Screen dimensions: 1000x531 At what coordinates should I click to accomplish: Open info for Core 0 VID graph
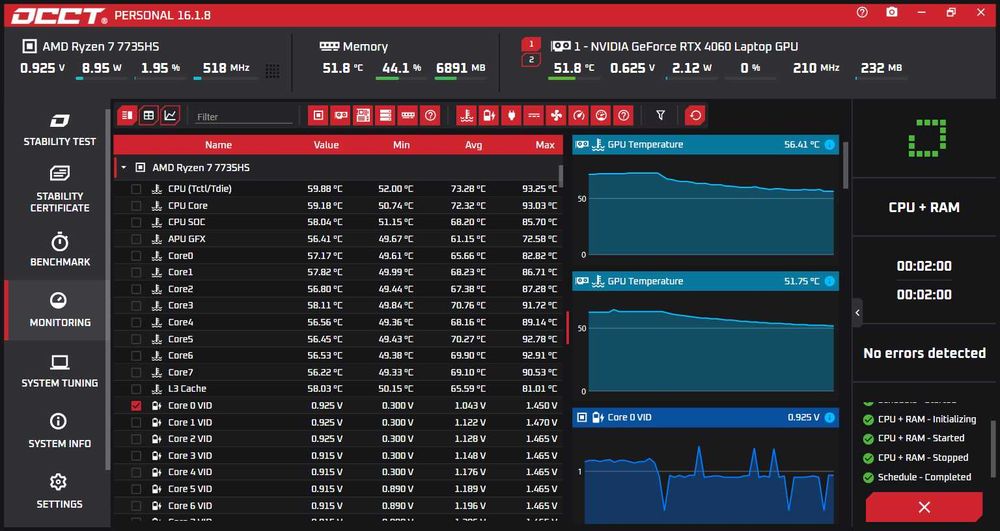pos(830,418)
